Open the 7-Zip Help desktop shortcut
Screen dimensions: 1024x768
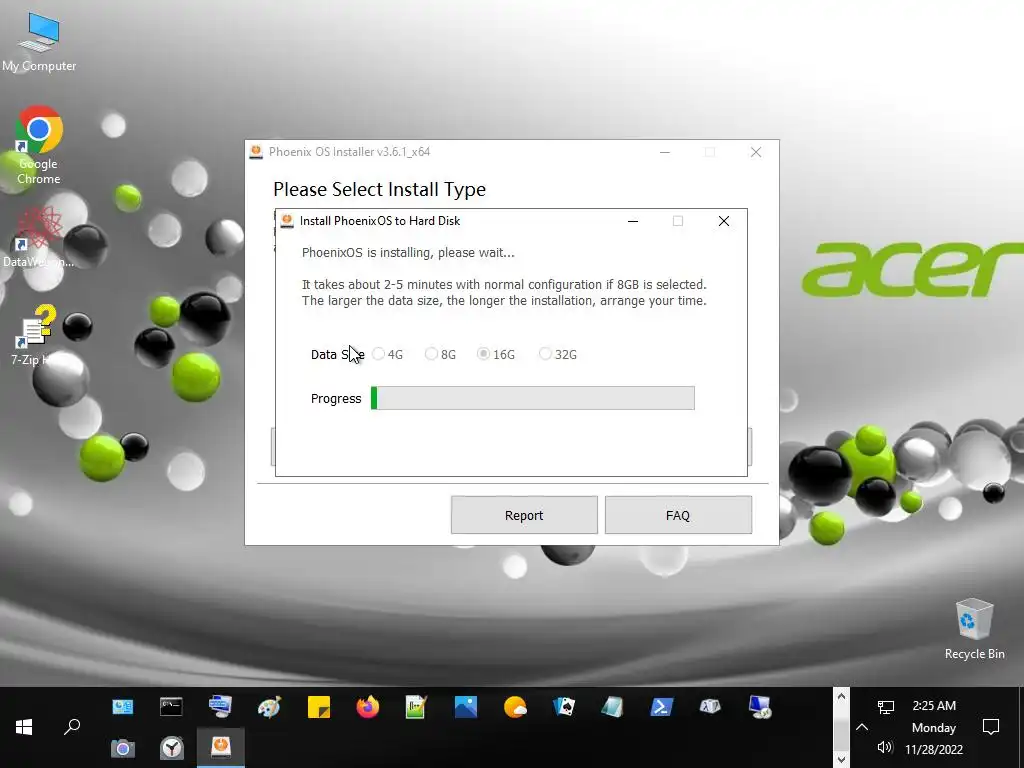tap(36, 334)
